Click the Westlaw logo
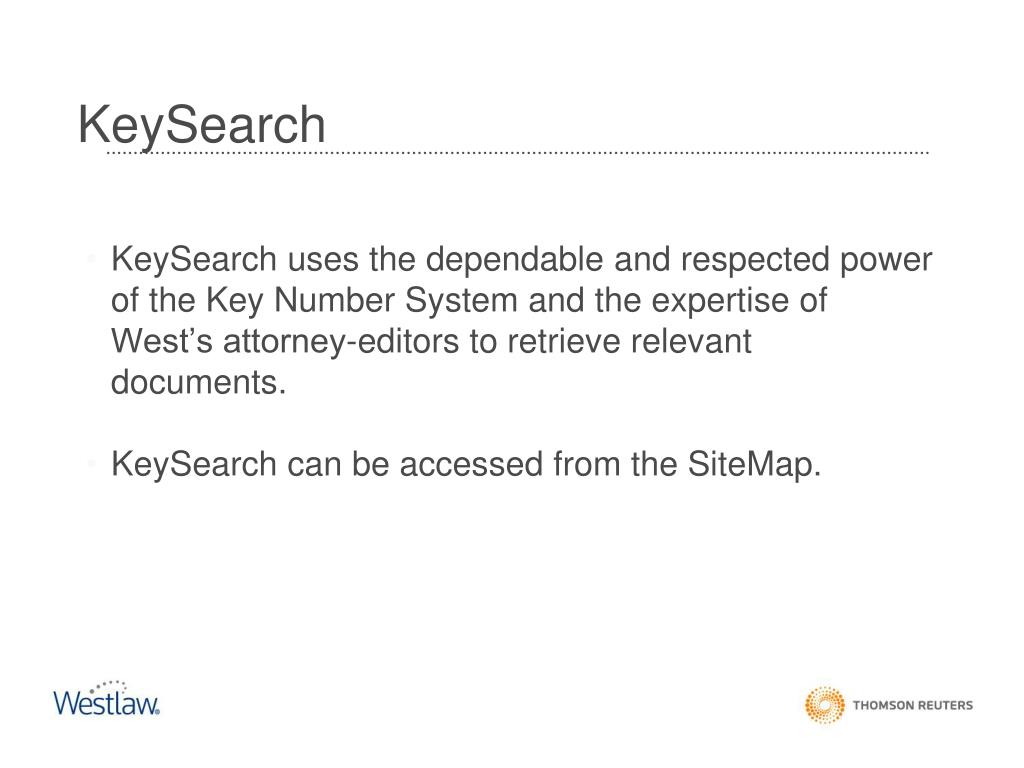The image size is (1024, 768). (x=106, y=699)
